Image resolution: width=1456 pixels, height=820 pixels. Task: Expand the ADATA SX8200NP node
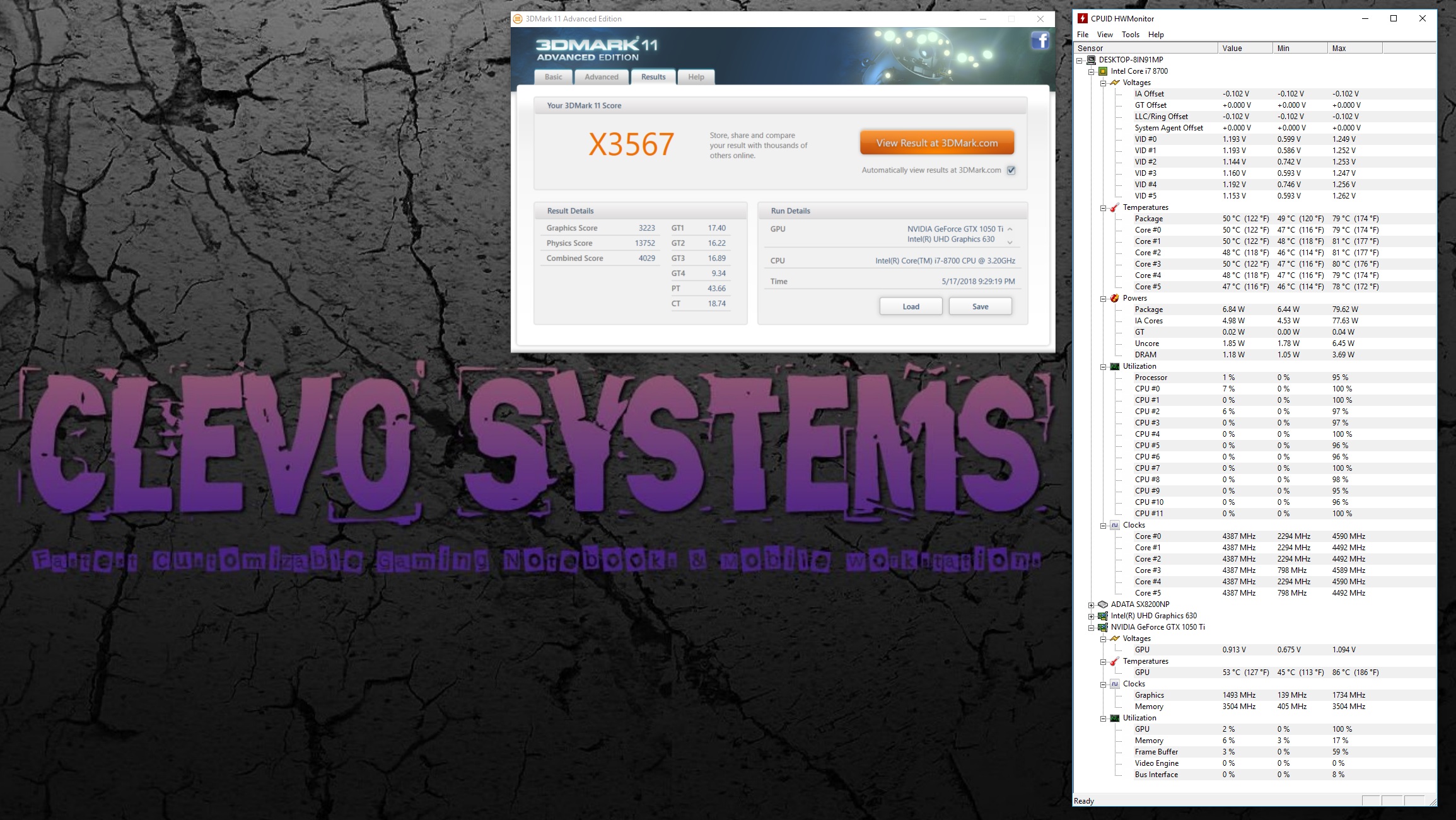click(1092, 605)
